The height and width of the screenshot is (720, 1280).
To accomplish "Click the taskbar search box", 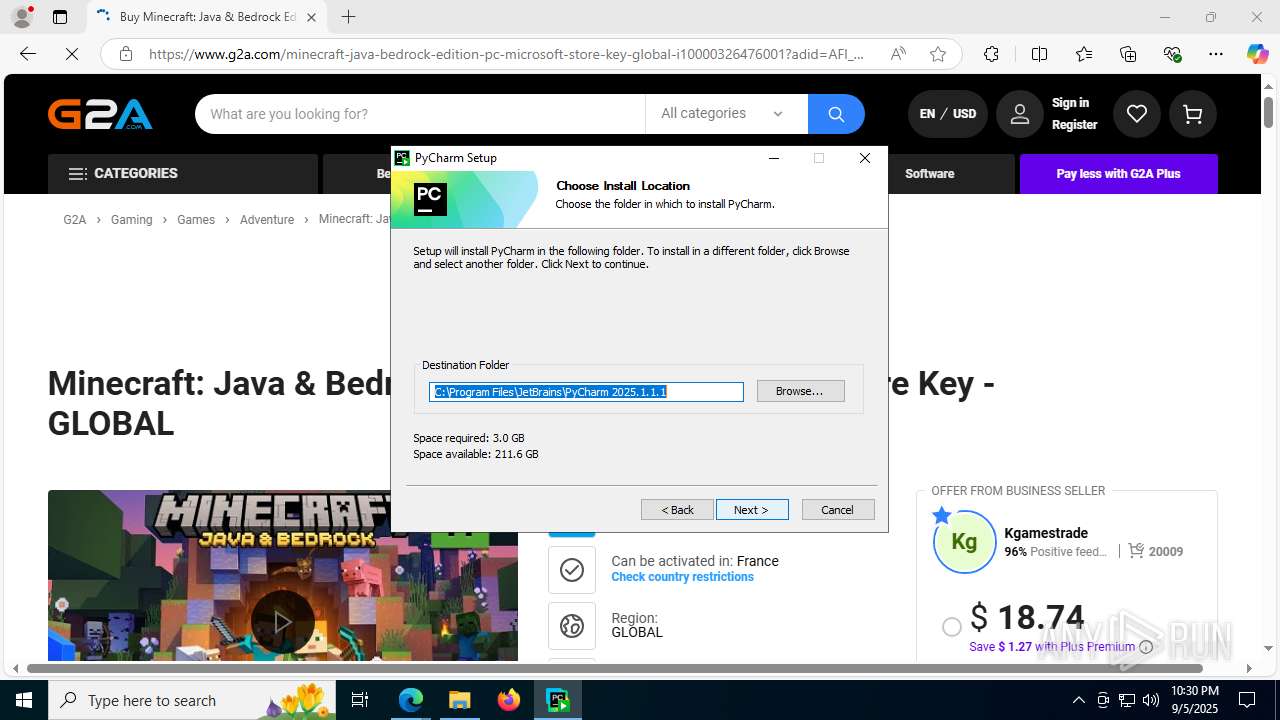I will click(x=194, y=700).
